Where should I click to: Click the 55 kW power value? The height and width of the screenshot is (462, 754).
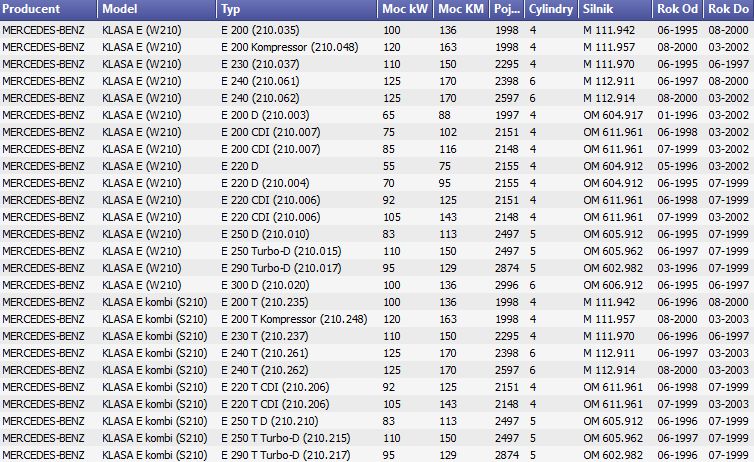tap(389, 166)
